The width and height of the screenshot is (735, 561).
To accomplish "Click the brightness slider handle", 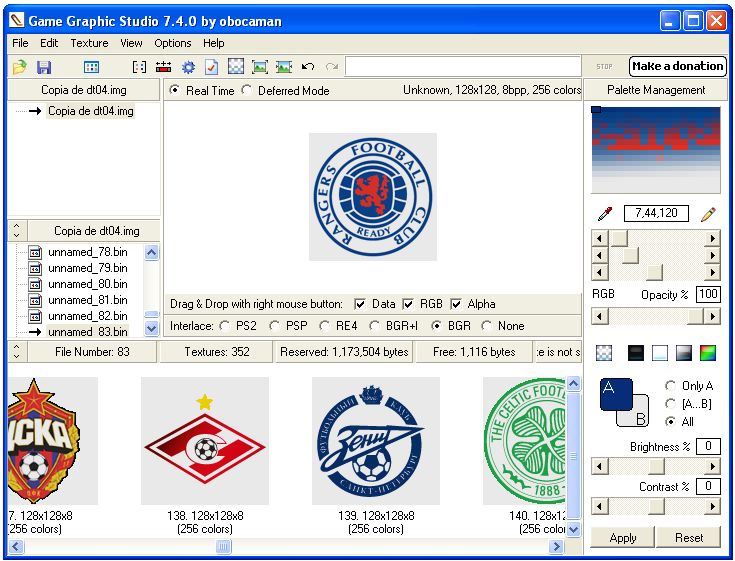I will [656, 466].
